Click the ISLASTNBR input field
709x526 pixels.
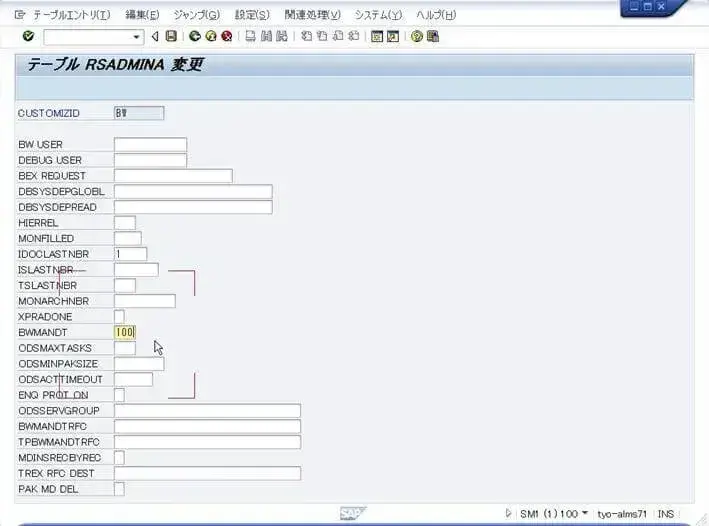pos(136,270)
